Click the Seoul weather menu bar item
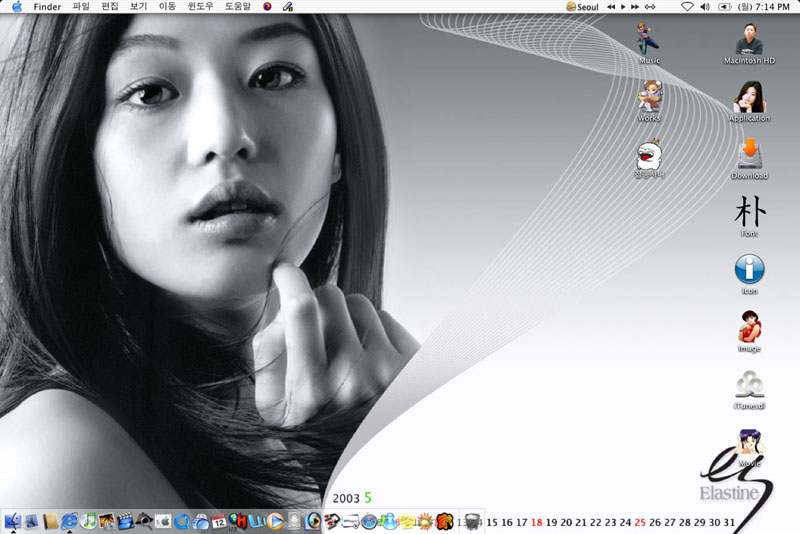Viewport: 800px width, 534px height. (582, 7)
